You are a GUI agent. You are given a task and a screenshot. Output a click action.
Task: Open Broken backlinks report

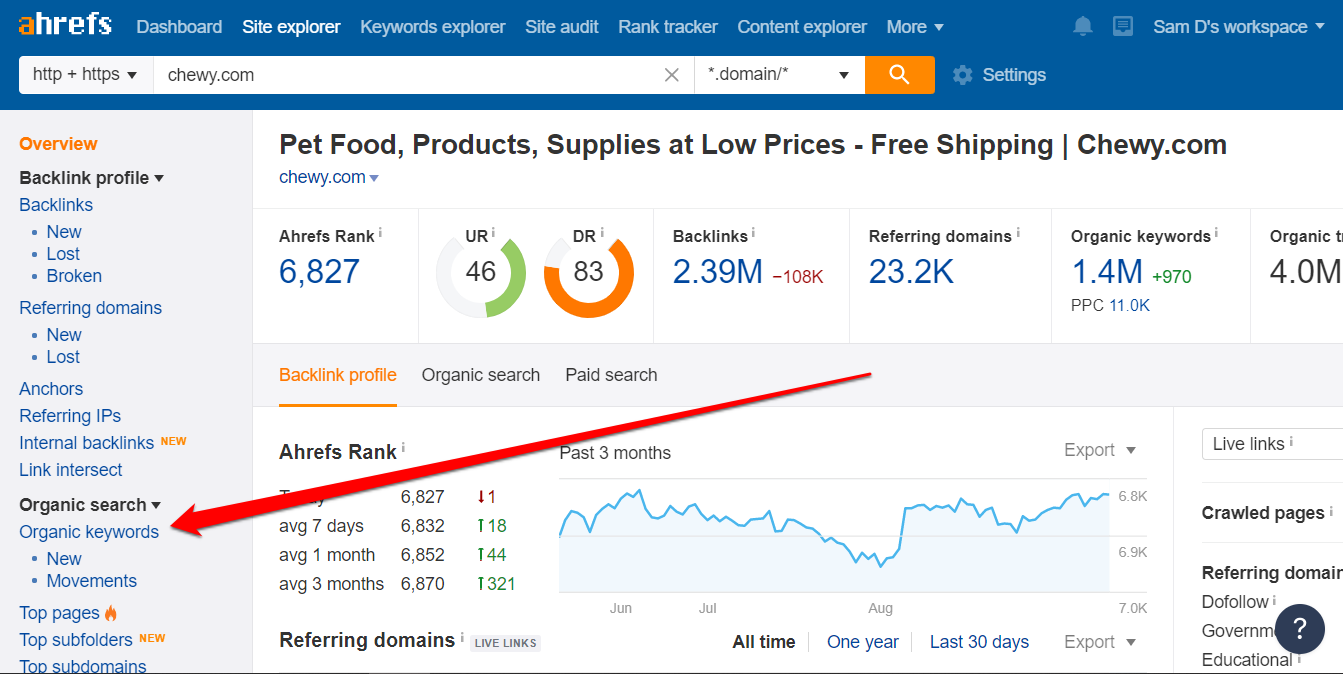point(74,276)
